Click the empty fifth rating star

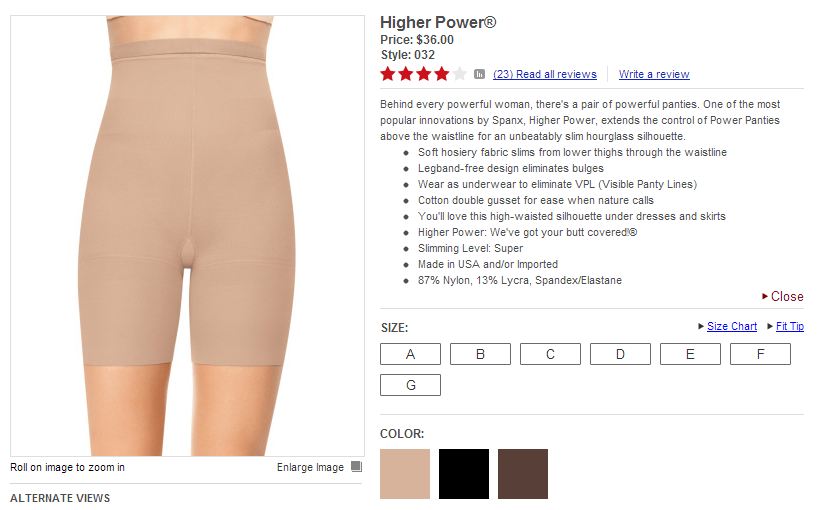(x=460, y=74)
